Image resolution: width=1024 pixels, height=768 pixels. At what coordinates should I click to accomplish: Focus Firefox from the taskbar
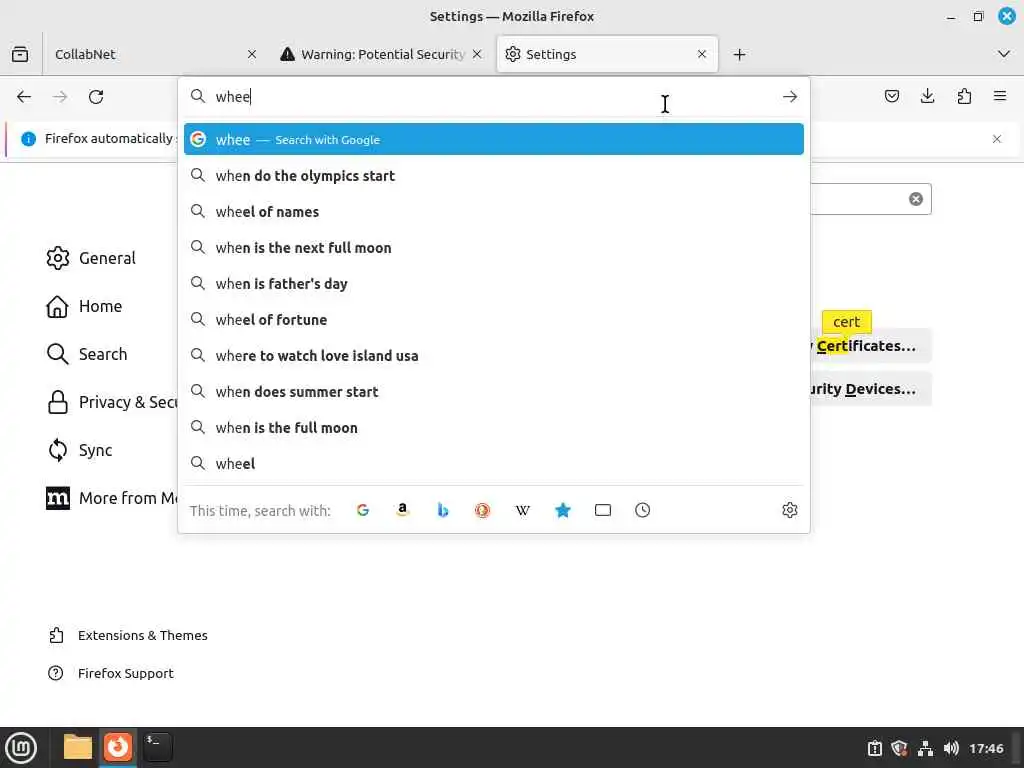(118, 747)
